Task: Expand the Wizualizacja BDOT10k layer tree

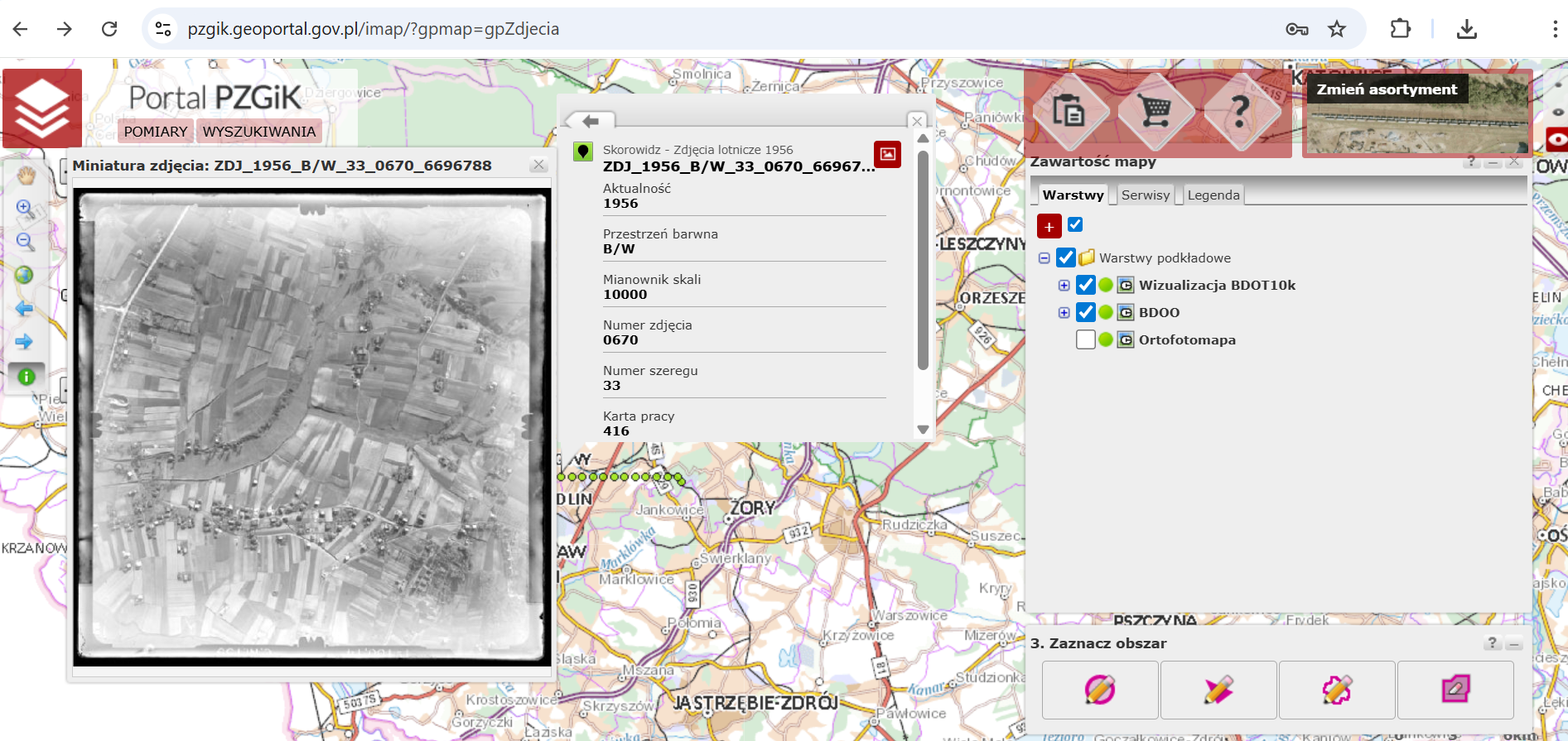Action: point(1064,286)
